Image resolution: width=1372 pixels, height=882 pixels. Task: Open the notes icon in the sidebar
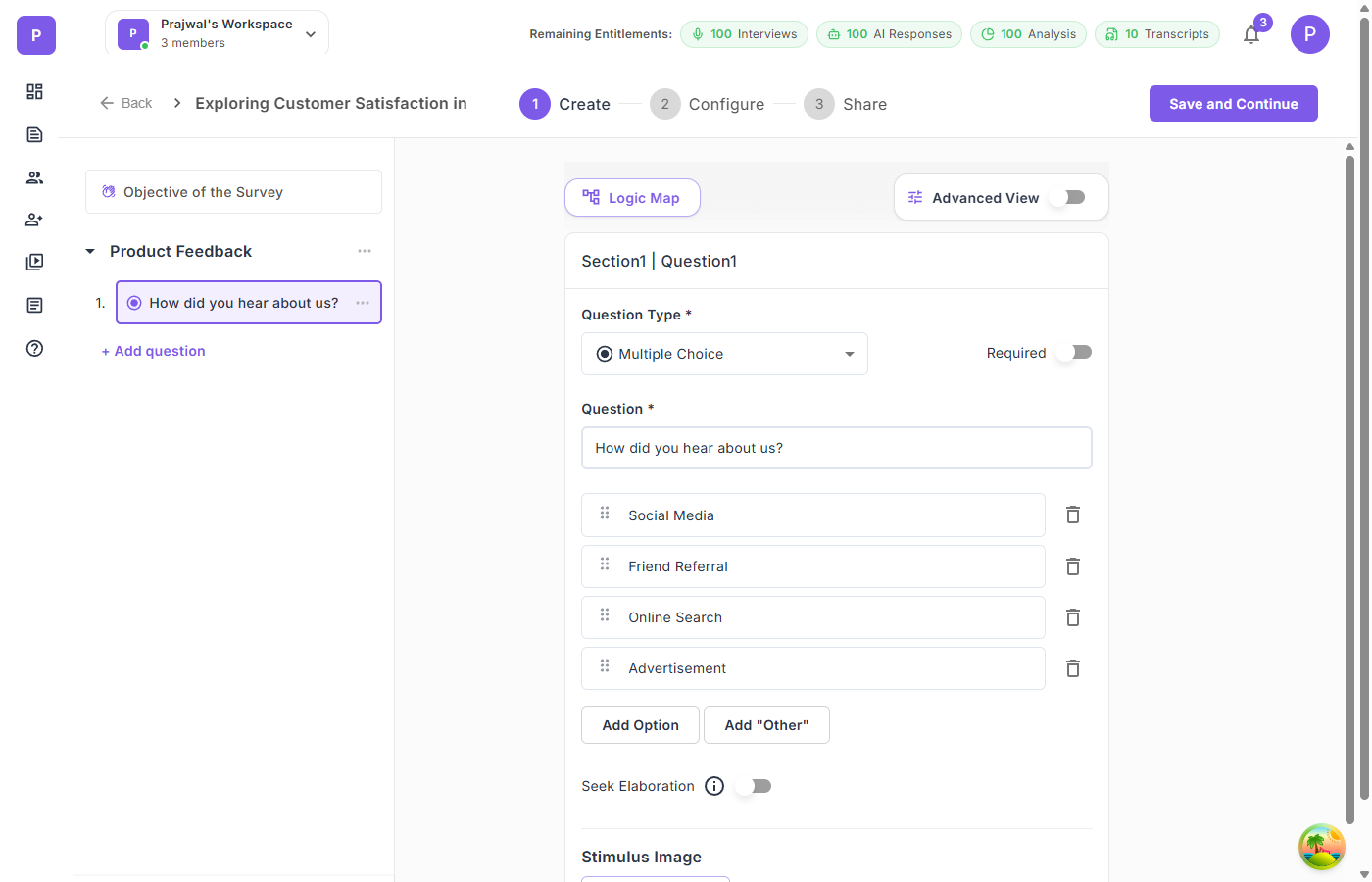click(x=34, y=305)
